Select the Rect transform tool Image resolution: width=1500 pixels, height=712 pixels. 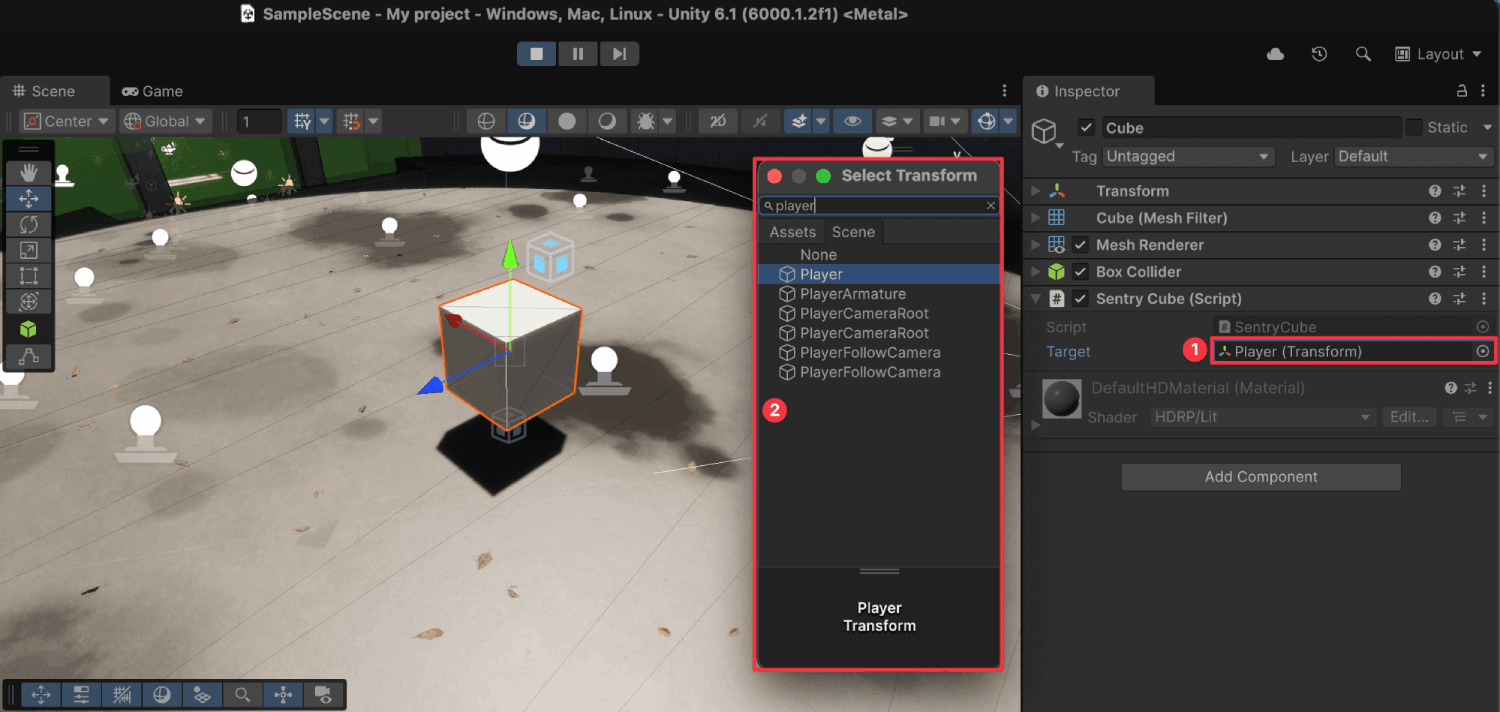(x=29, y=276)
